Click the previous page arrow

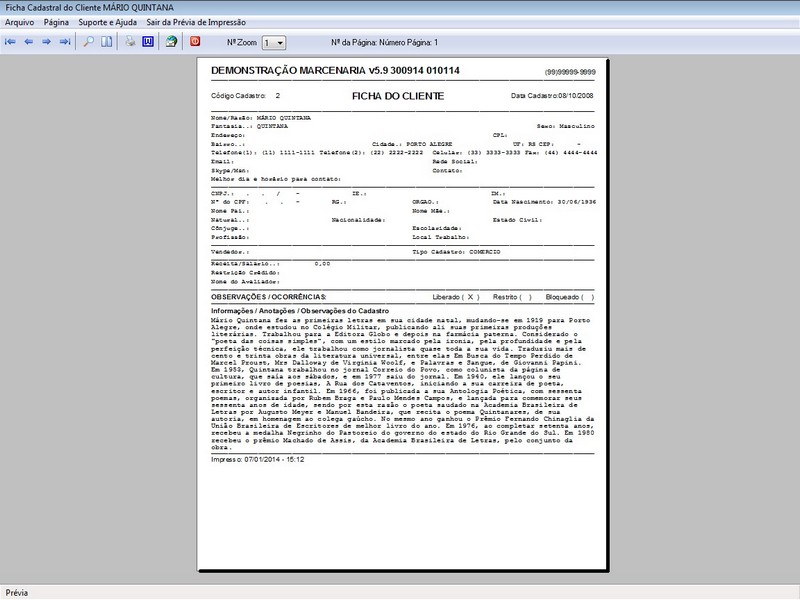tap(29, 42)
